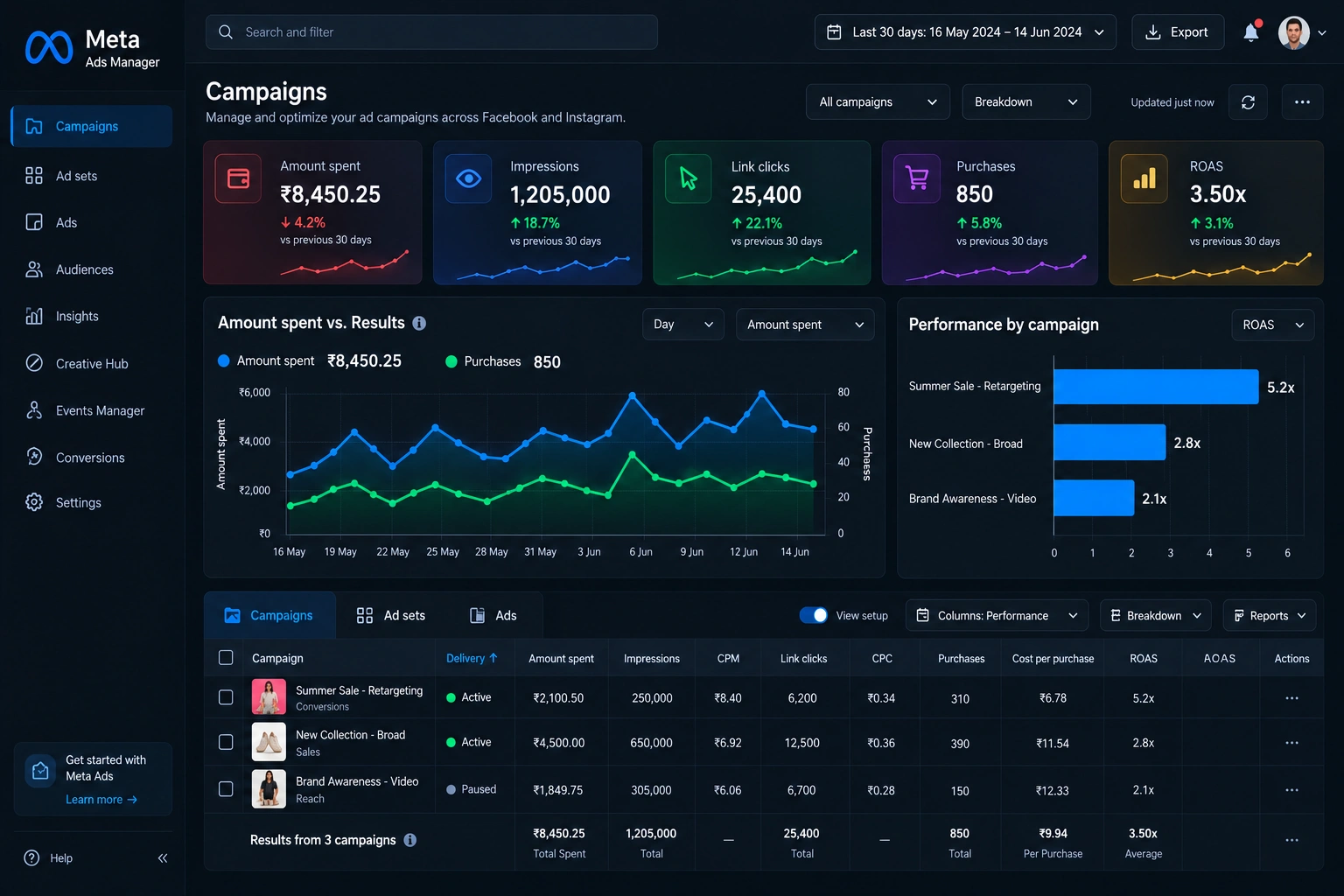
Task: Click the Ad sets sidebar grid icon
Action: [x=34, y=176]
